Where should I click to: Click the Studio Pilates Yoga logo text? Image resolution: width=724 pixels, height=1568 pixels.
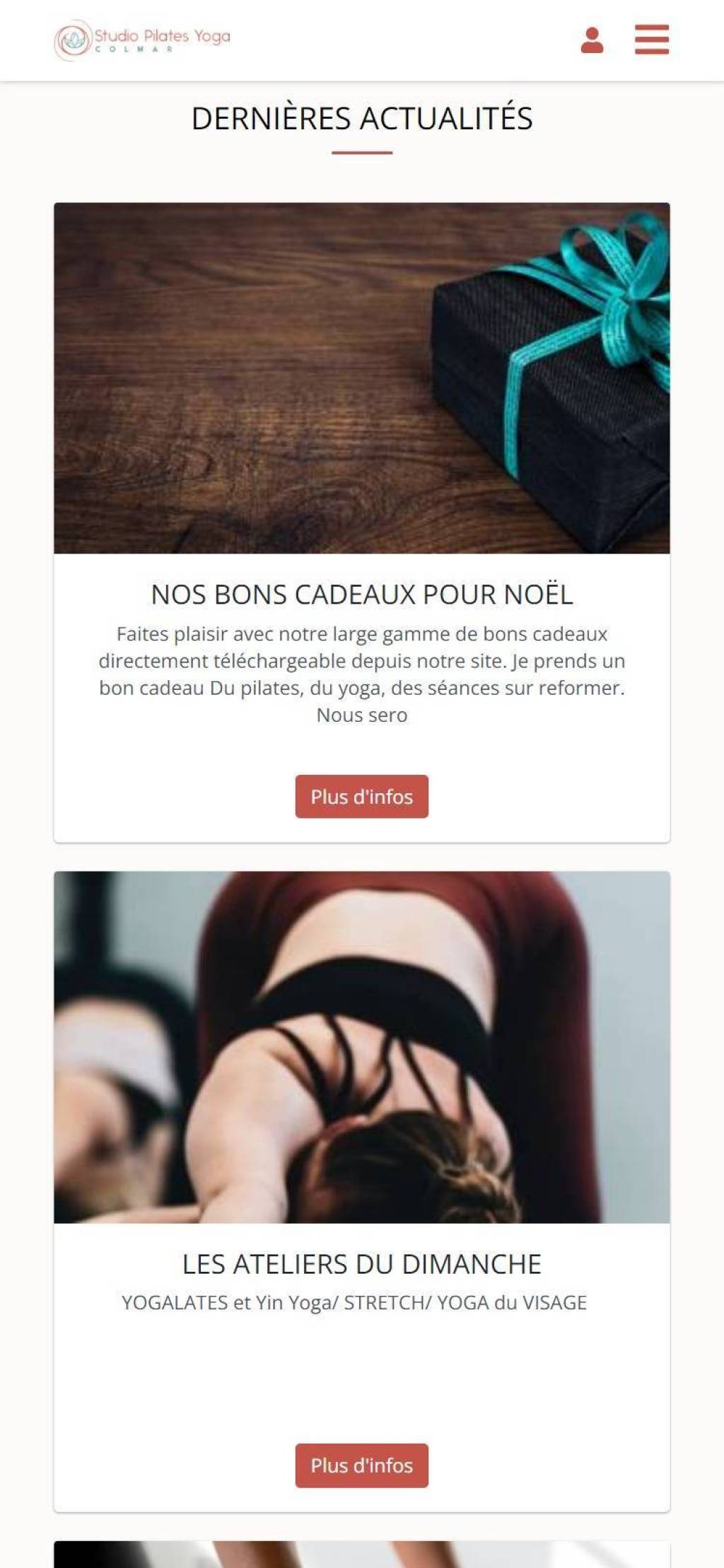click(x=163, y=35)
